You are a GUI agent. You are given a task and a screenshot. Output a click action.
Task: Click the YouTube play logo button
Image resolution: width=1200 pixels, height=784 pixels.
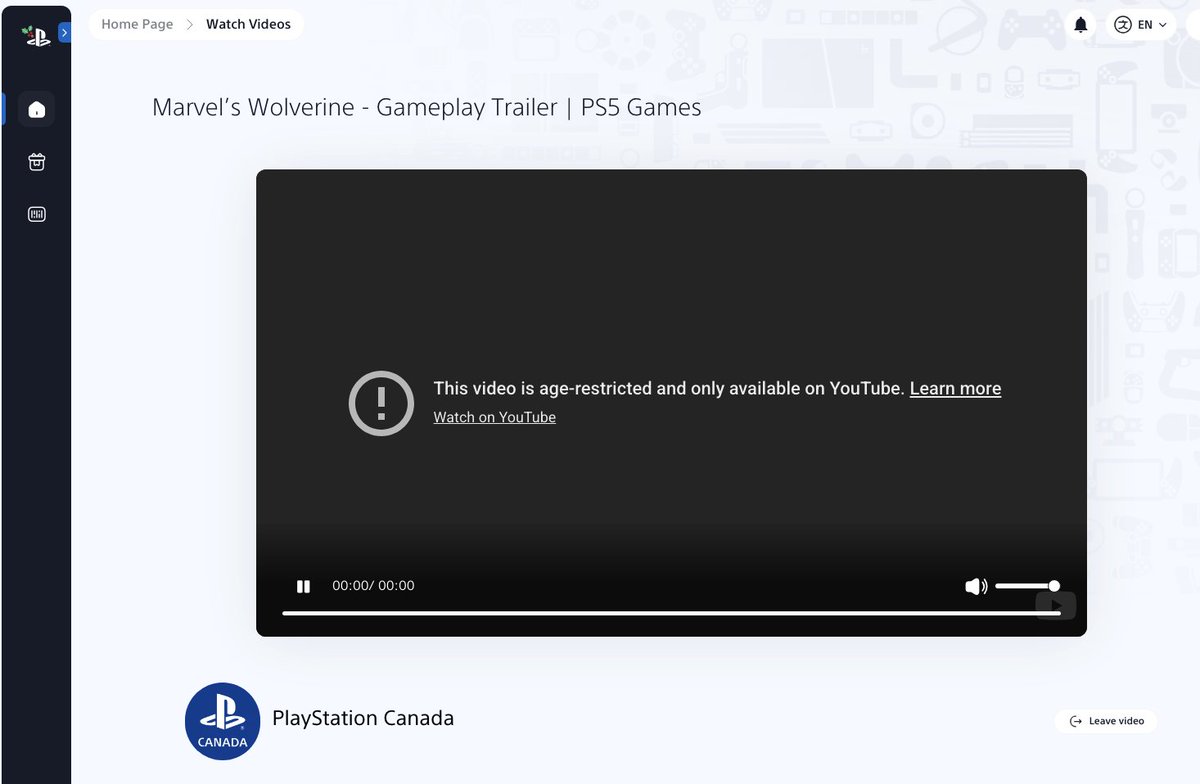1055,605
